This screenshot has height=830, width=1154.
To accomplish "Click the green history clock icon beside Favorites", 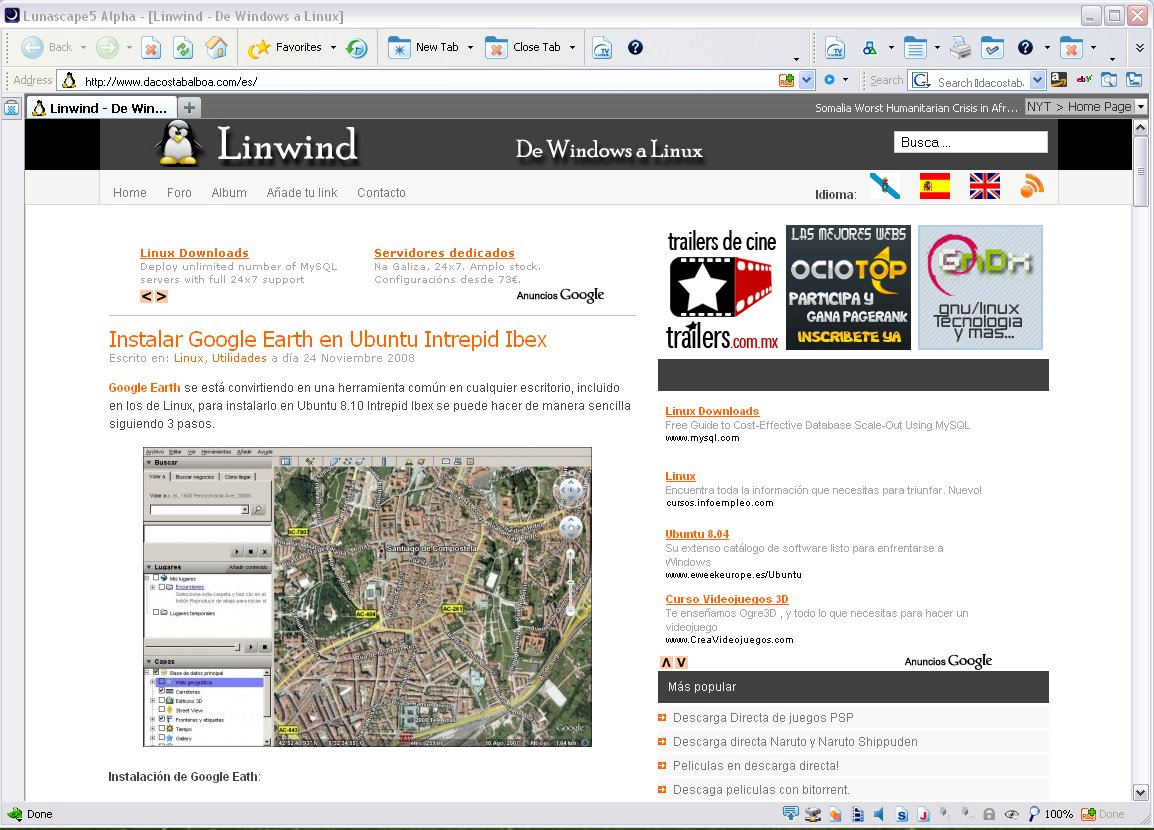I will click(x=357, y=48).
